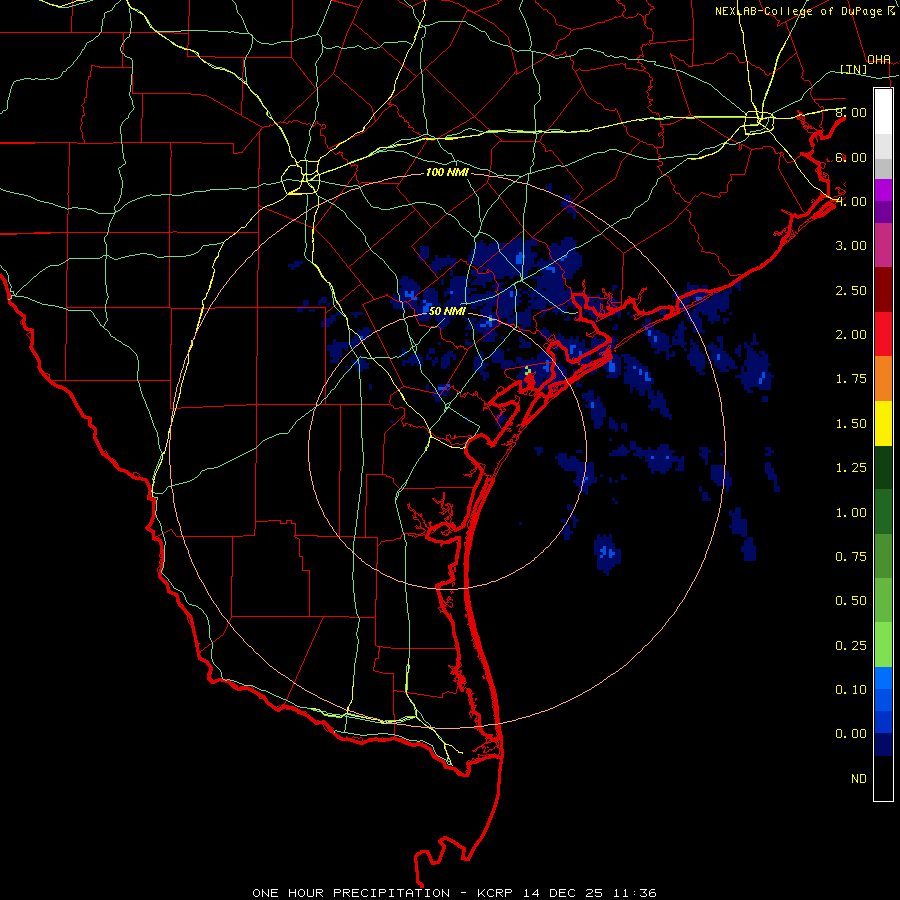Click the [IN] units label
This screenshot has height=900, width=900.
854,69
